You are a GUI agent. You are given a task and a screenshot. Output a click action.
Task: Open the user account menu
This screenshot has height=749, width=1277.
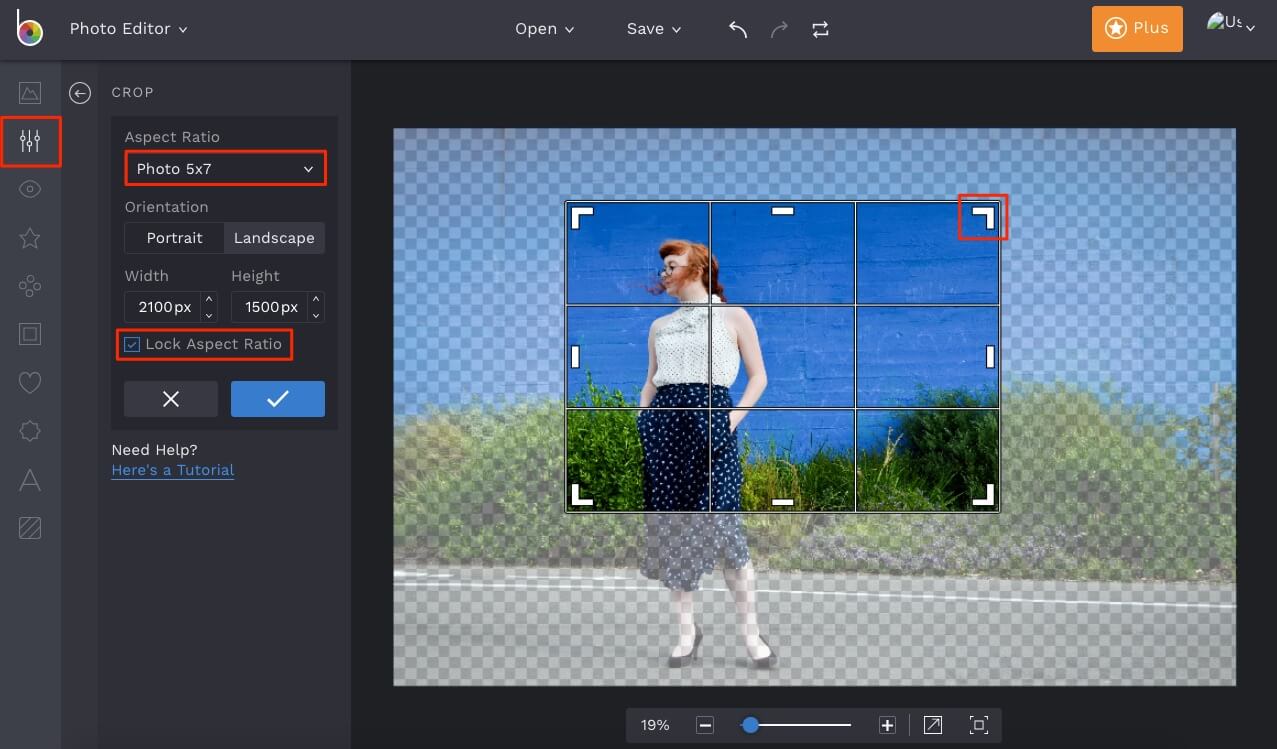tap(1230, 27)
